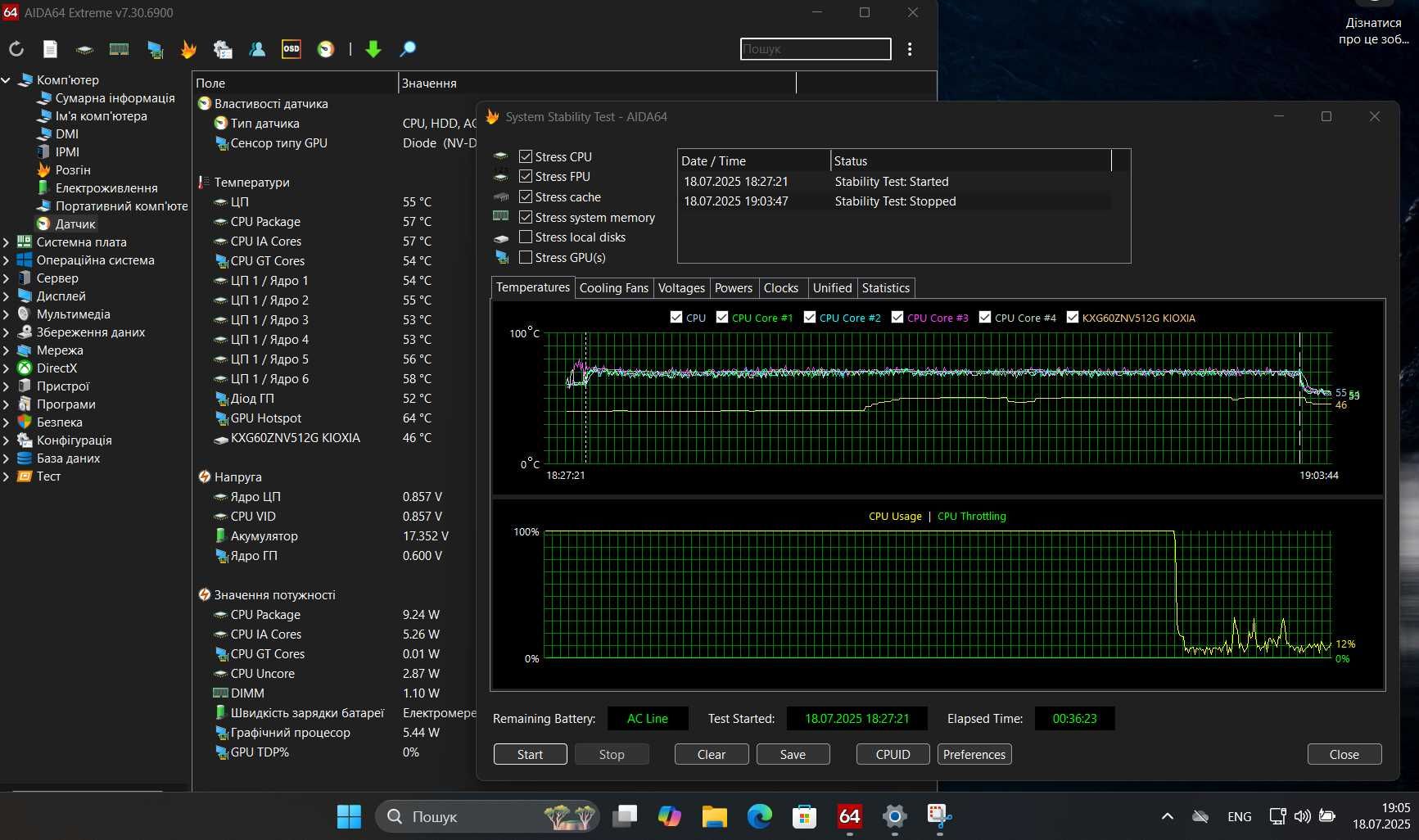Toggle KXG60ZNV512G KIOXIA graph checkbox
The width and height of the screenshot is (1419, 840).
[1073, 317]
